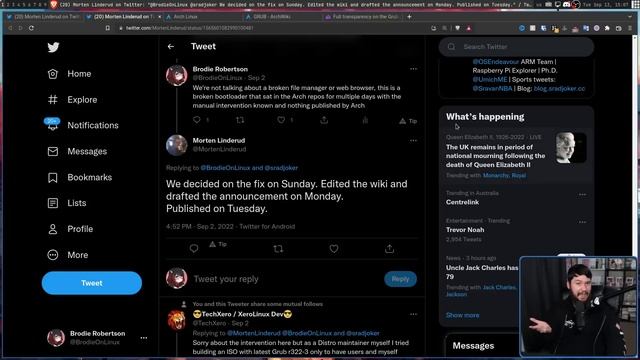Retweet Brodie Robertson's tweet

pos(240,120)
